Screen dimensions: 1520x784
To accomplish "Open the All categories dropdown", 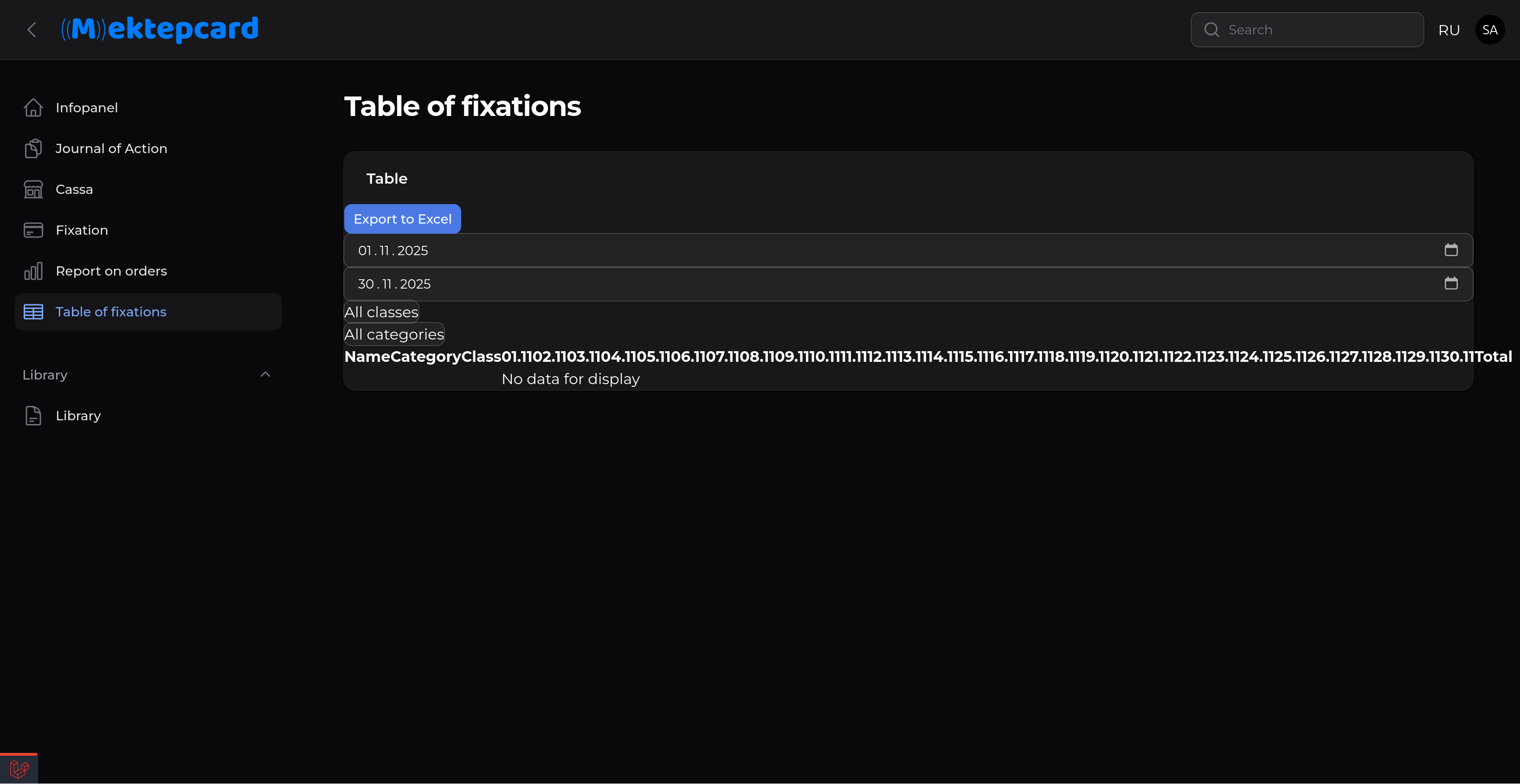I will (393, 334).
